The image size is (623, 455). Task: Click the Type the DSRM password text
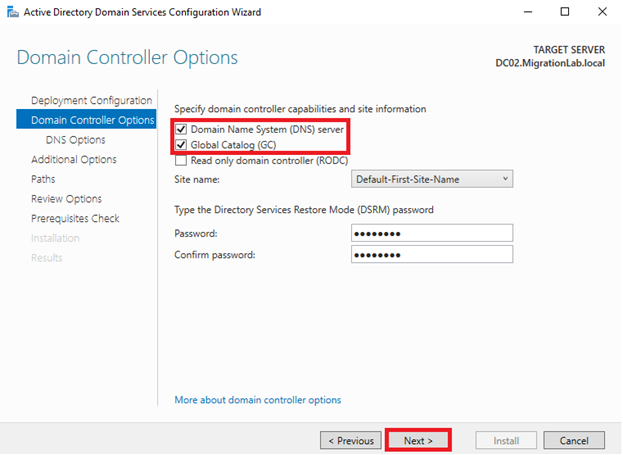[304, 210]
